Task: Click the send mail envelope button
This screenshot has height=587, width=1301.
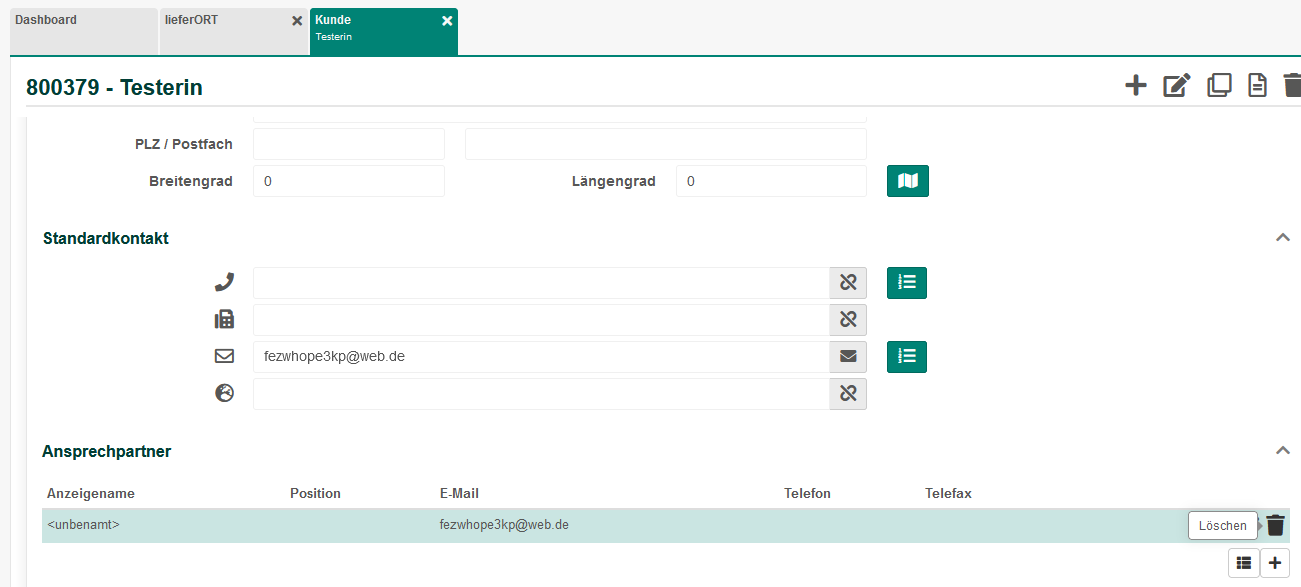Action: (x=848, y=357)
